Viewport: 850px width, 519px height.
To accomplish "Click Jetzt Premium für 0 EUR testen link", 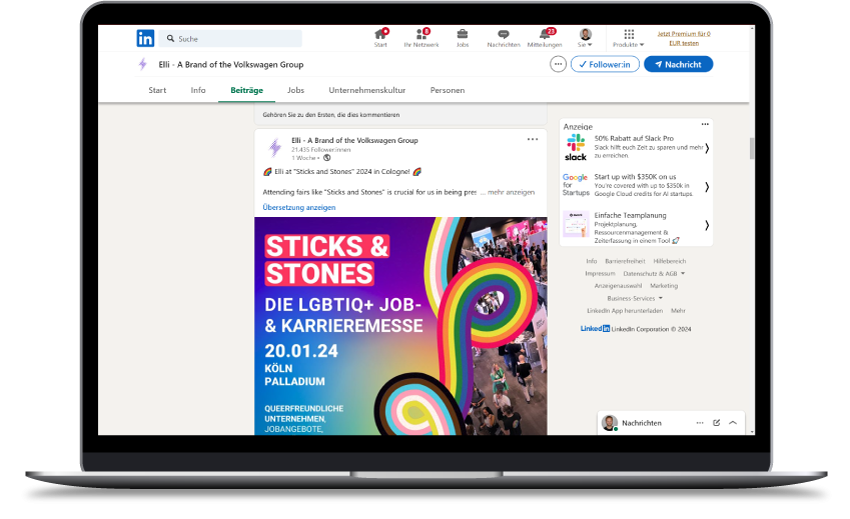I will coord(684,38).
